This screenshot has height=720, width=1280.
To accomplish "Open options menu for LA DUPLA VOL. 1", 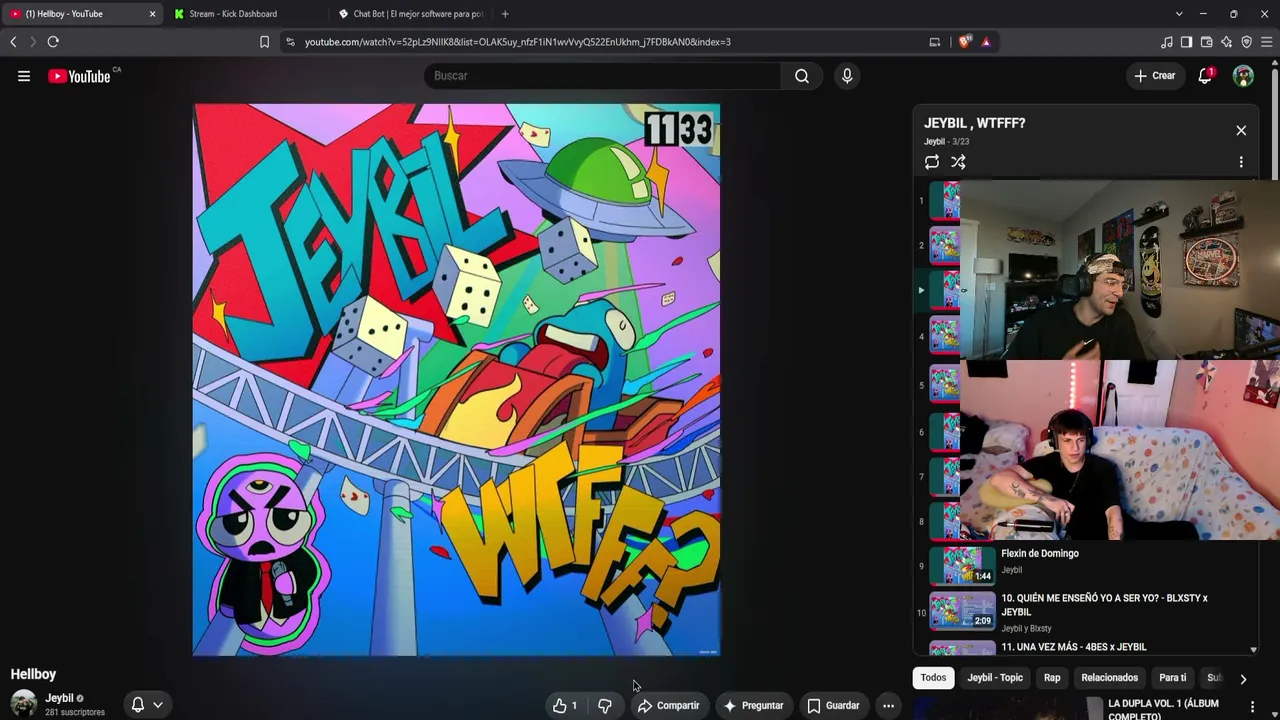I will coord(1252,707).
